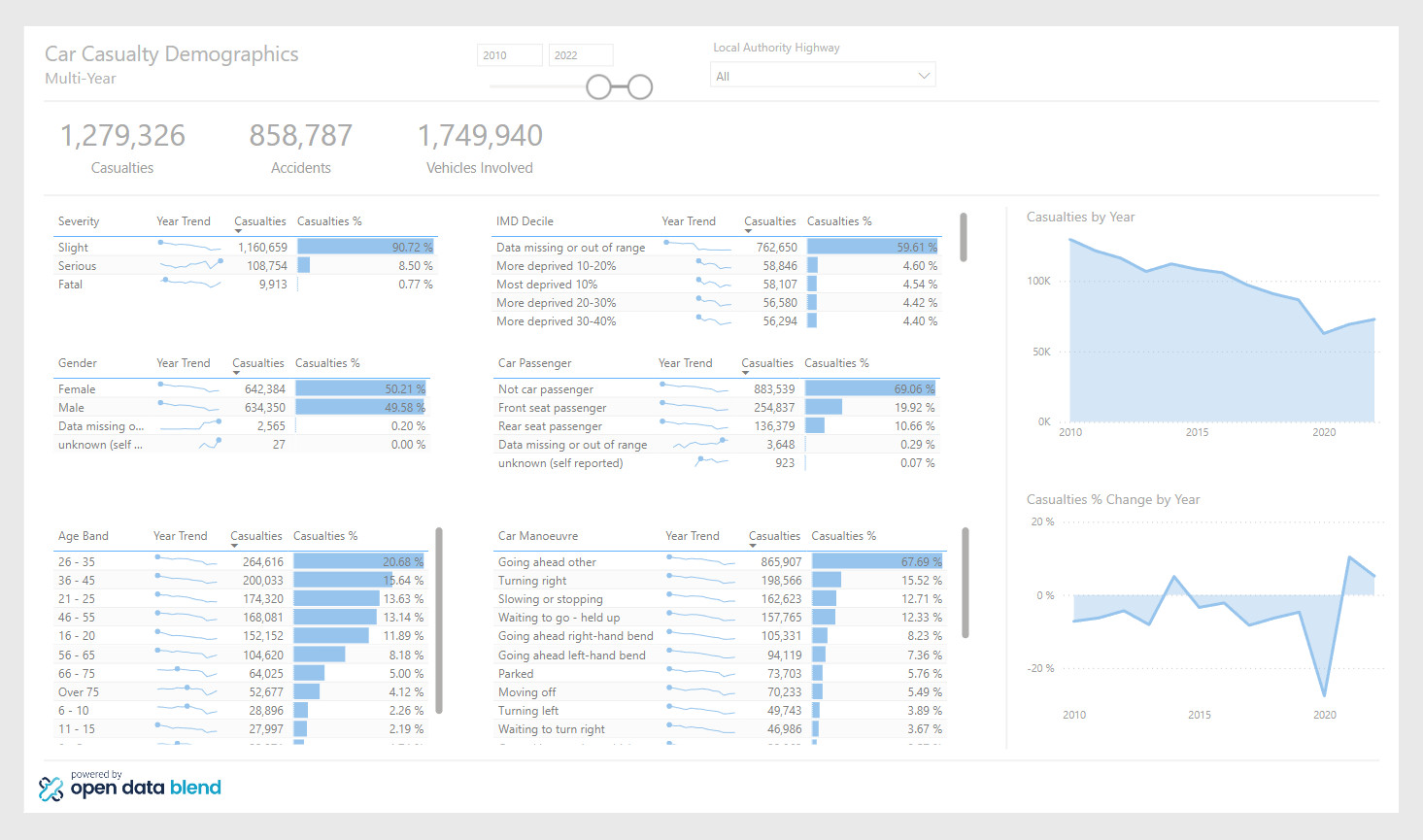
Task: Click the Age Band column header
Action: [84, 536]
